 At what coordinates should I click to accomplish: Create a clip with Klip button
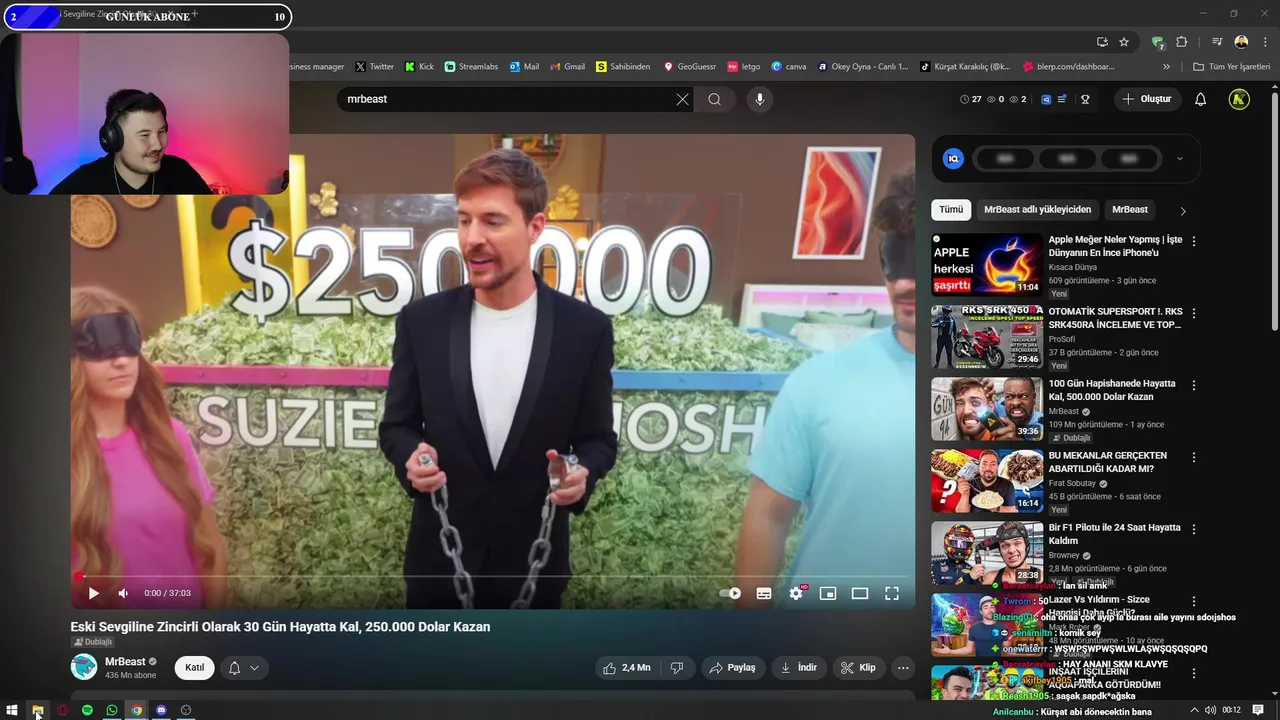859,668
